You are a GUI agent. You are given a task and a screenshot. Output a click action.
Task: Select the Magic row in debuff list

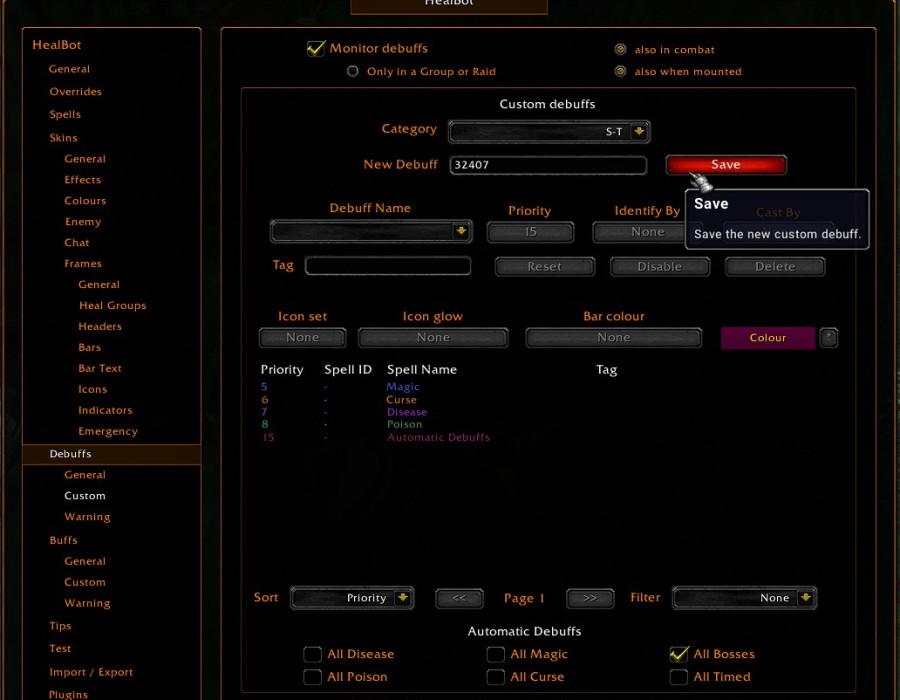pyautogui.click(x=403, y=387)
